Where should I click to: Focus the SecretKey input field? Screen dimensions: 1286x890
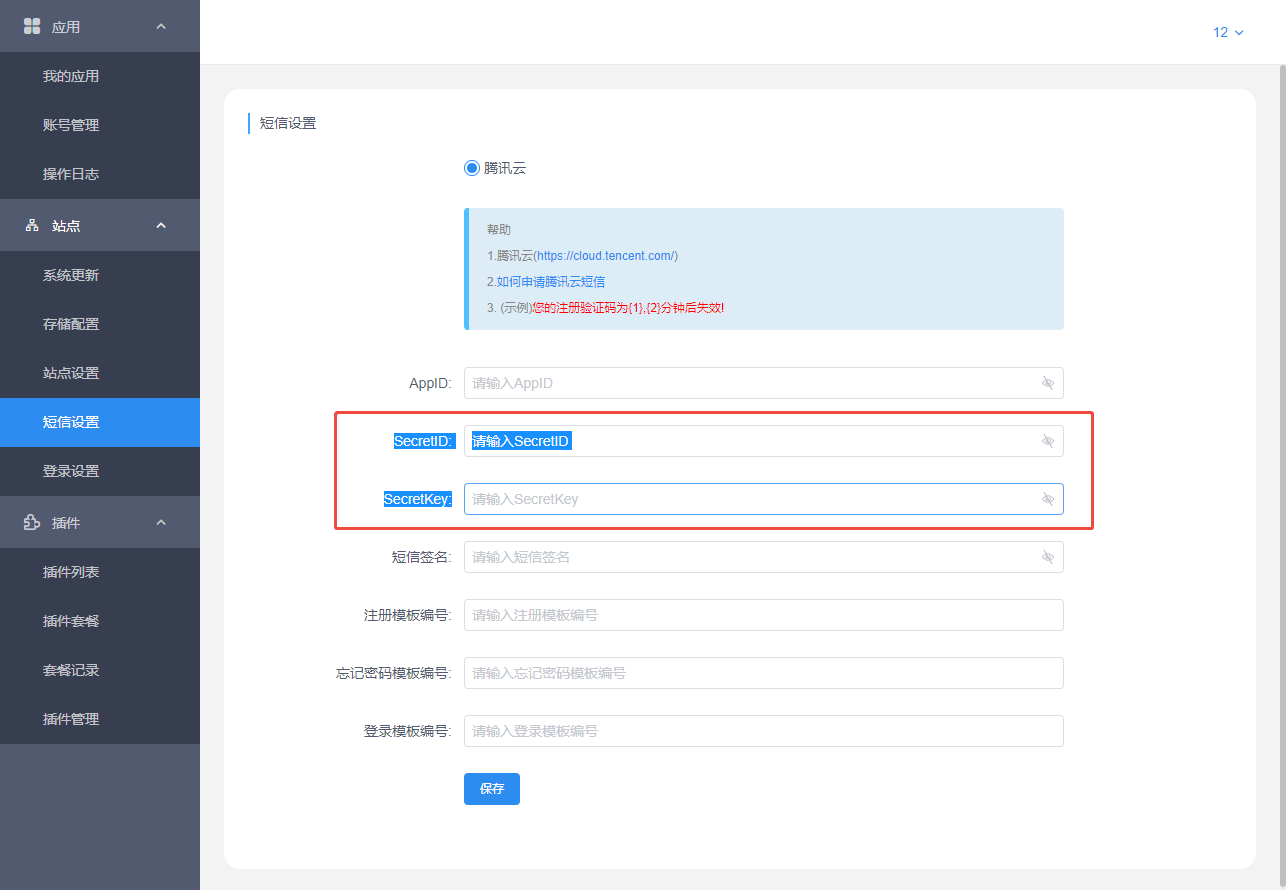tap(764, 499)
